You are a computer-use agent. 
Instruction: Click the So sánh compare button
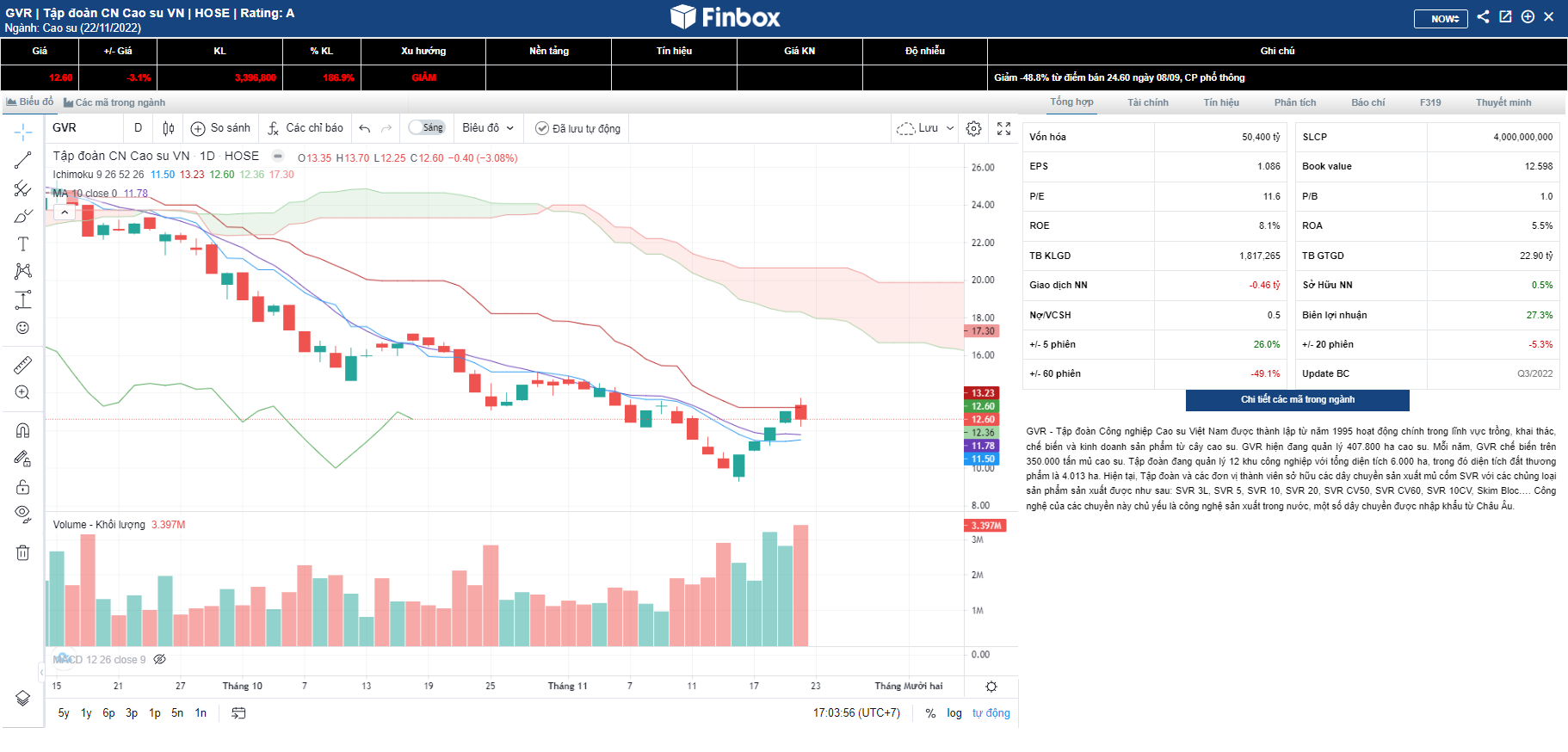pyautogui.click(x=221, y=128)
